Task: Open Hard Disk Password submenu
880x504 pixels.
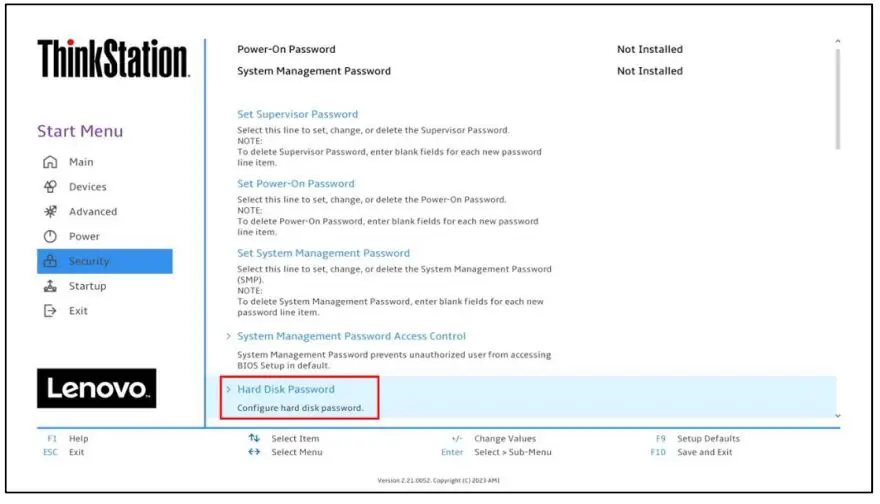Action: coord(286,389)
